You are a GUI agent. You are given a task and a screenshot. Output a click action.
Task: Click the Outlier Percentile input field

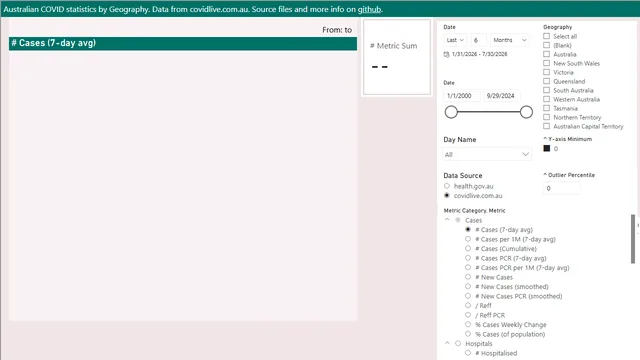(x=562, y=188)
